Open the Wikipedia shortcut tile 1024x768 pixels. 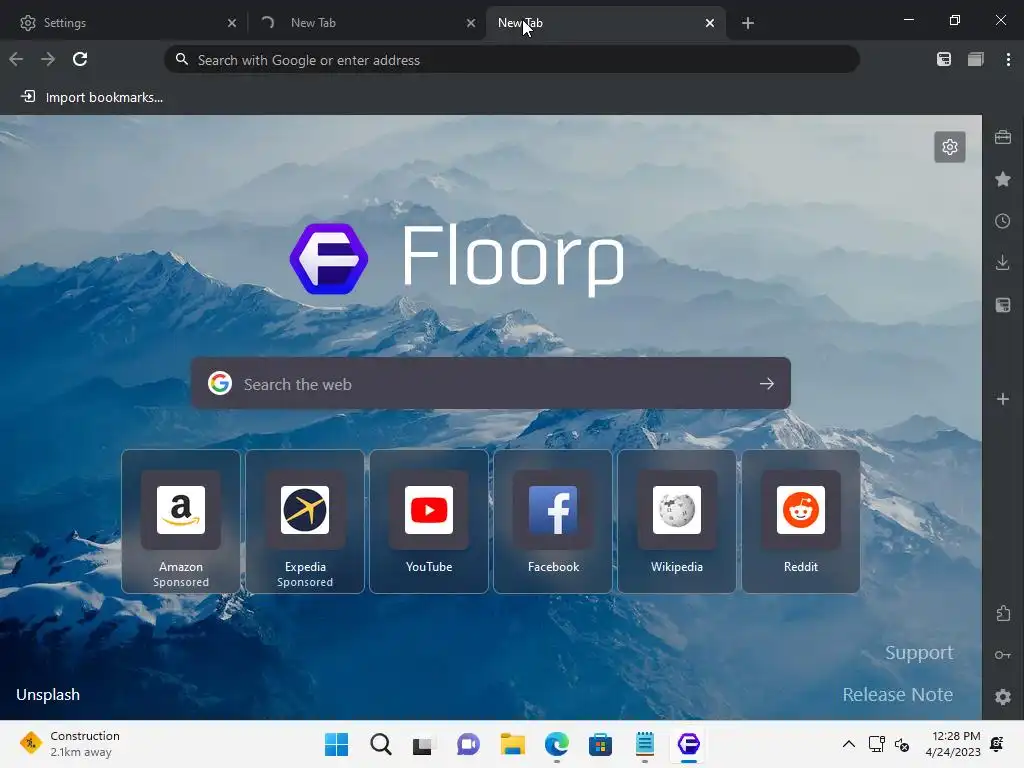coord(677,521)
